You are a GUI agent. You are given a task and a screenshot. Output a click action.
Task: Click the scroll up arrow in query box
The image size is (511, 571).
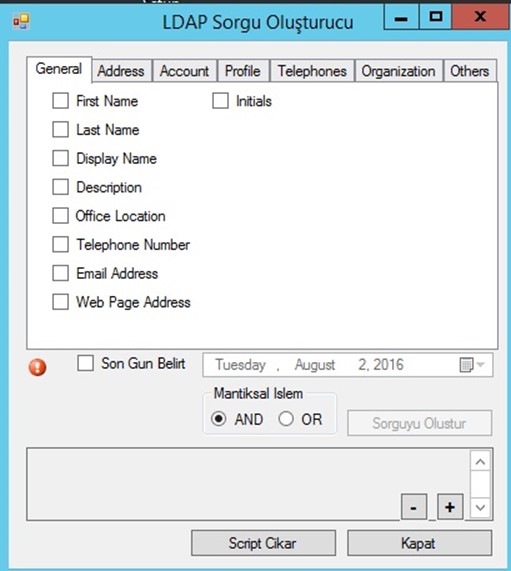pos(480,462)
